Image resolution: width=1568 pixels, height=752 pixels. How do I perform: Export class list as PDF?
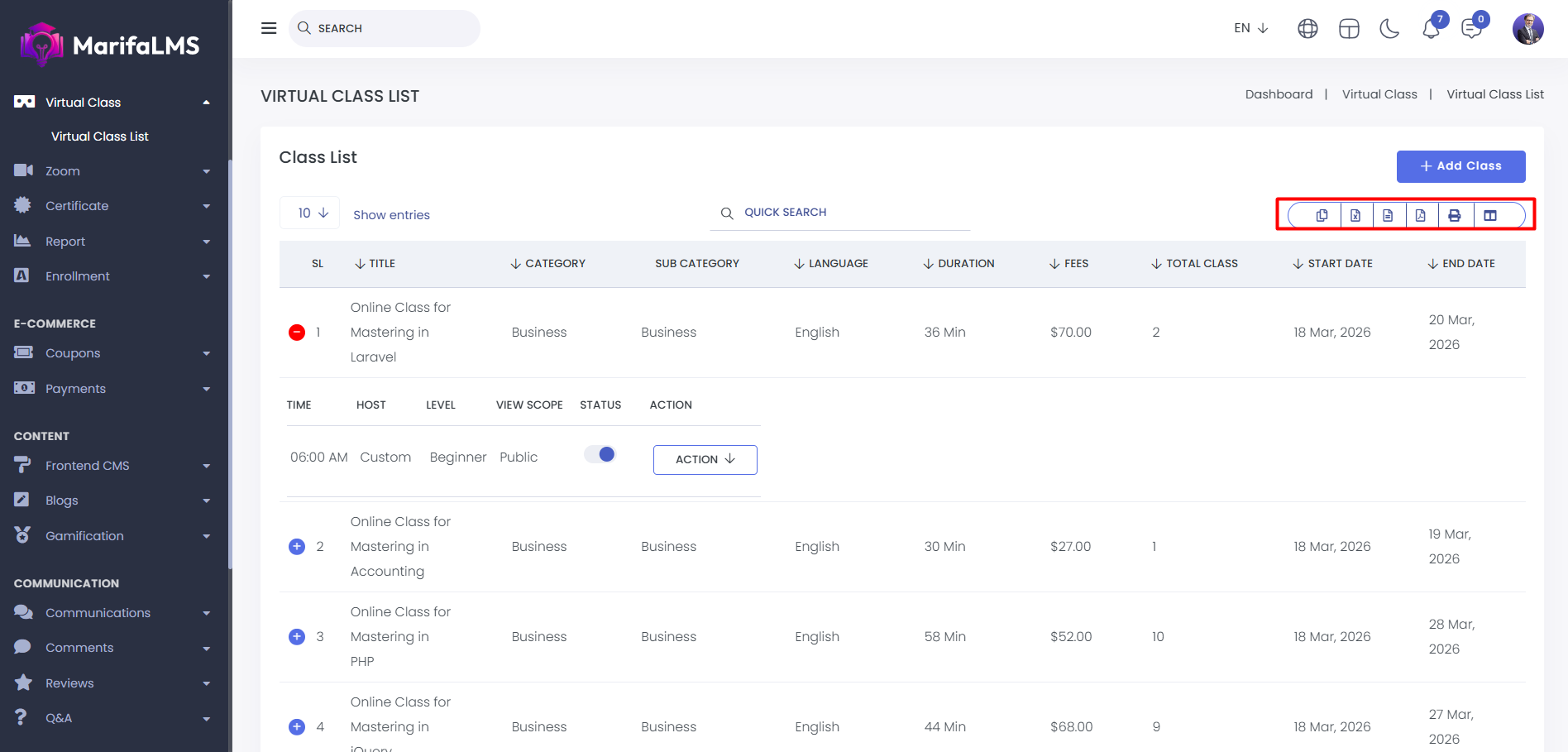click(1421, 215)
